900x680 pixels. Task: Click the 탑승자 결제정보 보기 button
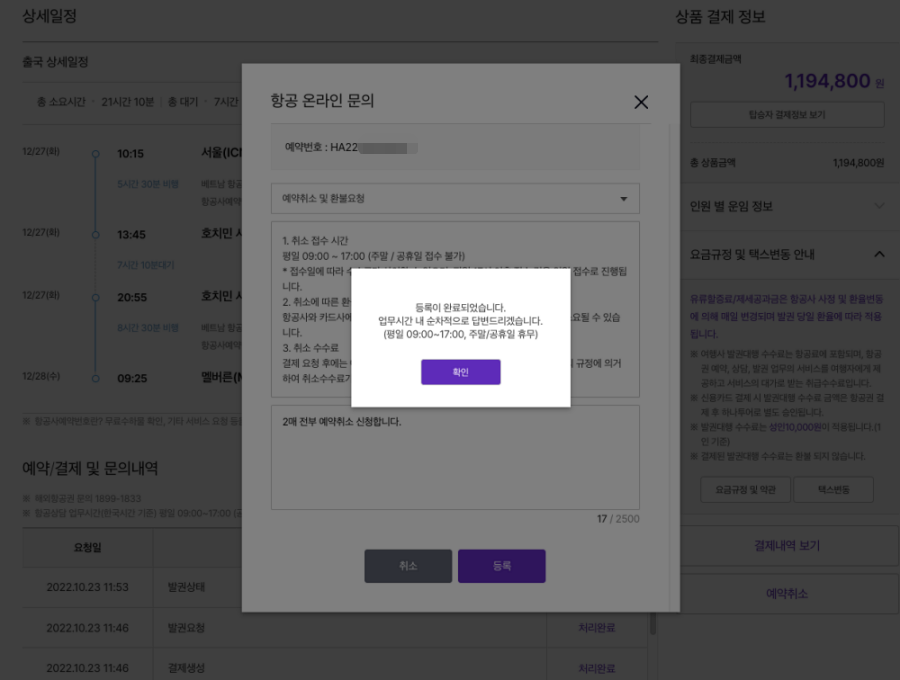787,115
